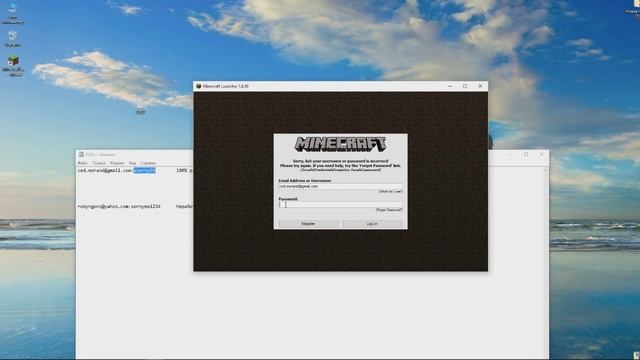The image size is (640, 360).
Task: Select the This PC desktop icon at top
Action: click(13, 13)
